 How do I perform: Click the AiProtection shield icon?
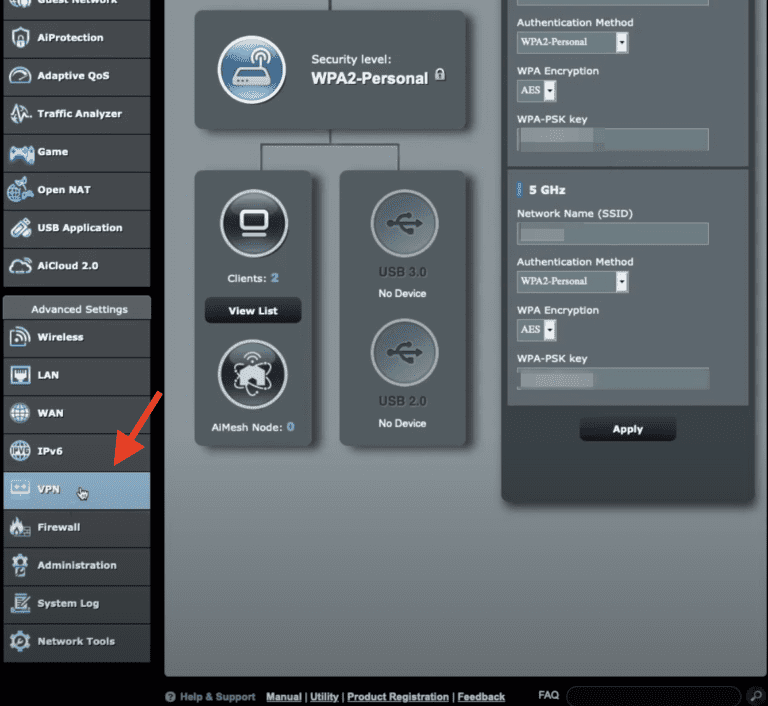20,38
